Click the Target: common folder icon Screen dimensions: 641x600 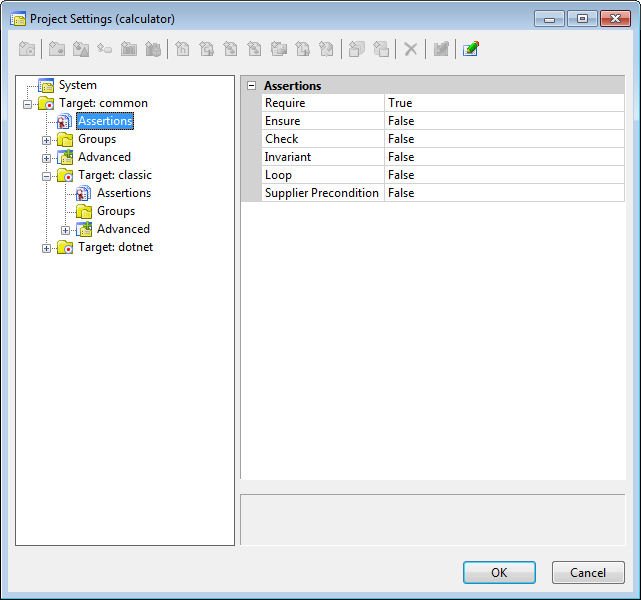(x=46, y=104)
